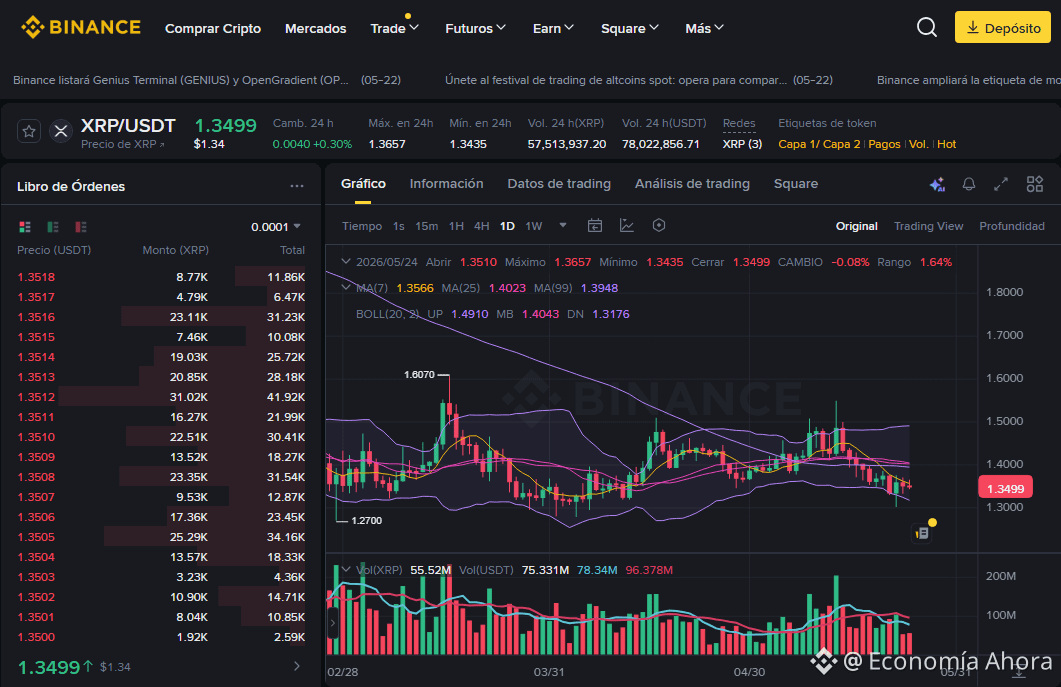The height and width of the screenshot is (687, 1061).
Task: Open altcoins trading festival announcement
Action: 638,80
